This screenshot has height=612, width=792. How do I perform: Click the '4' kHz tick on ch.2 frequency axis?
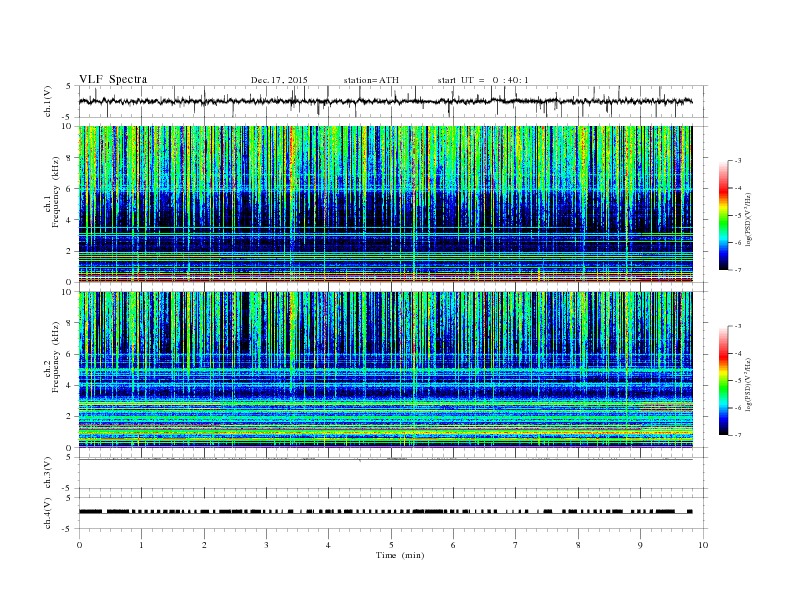[x=69, y=385]
